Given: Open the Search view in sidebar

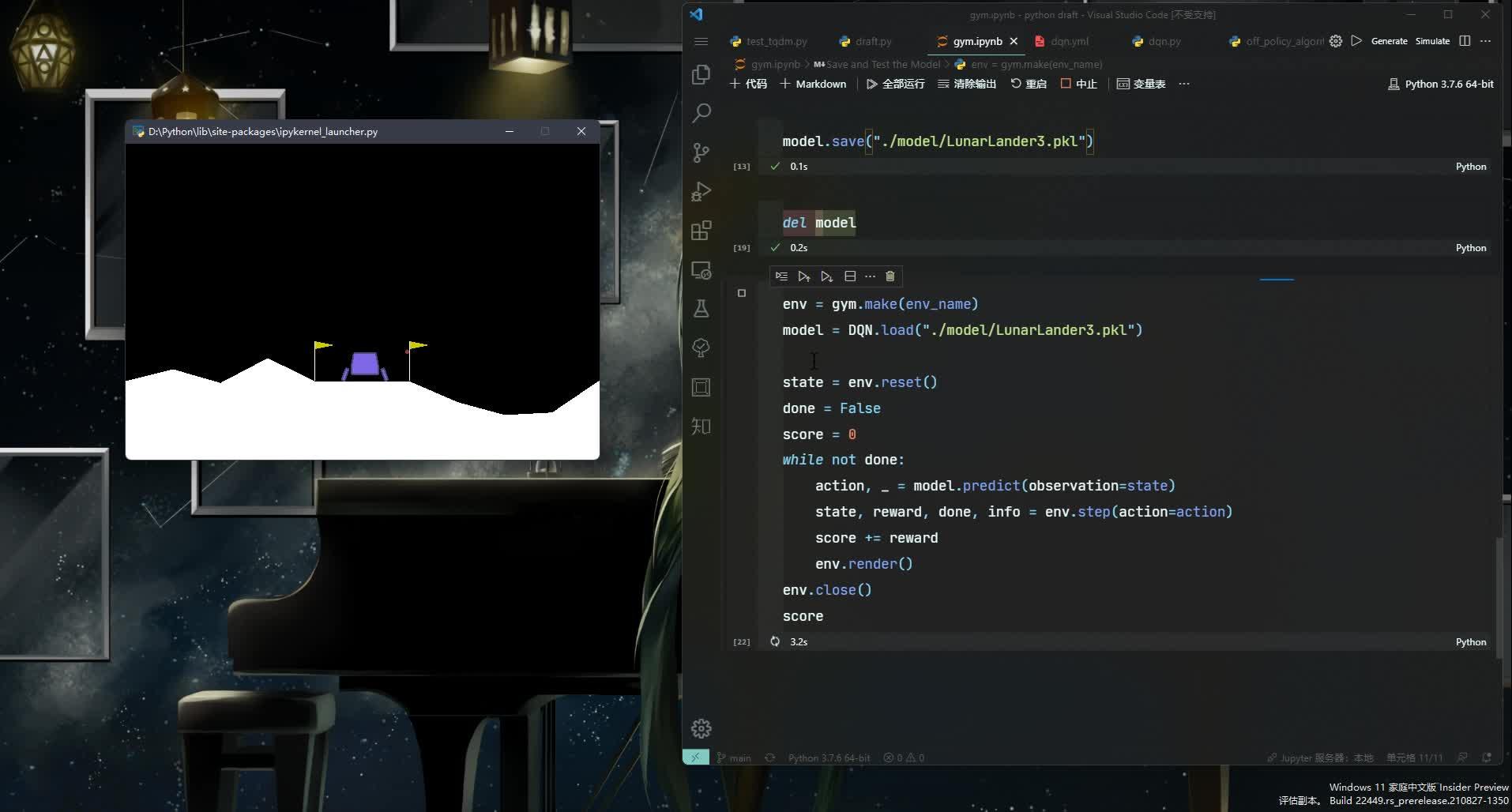Looking at the screenshot, I should coord(701,113).
